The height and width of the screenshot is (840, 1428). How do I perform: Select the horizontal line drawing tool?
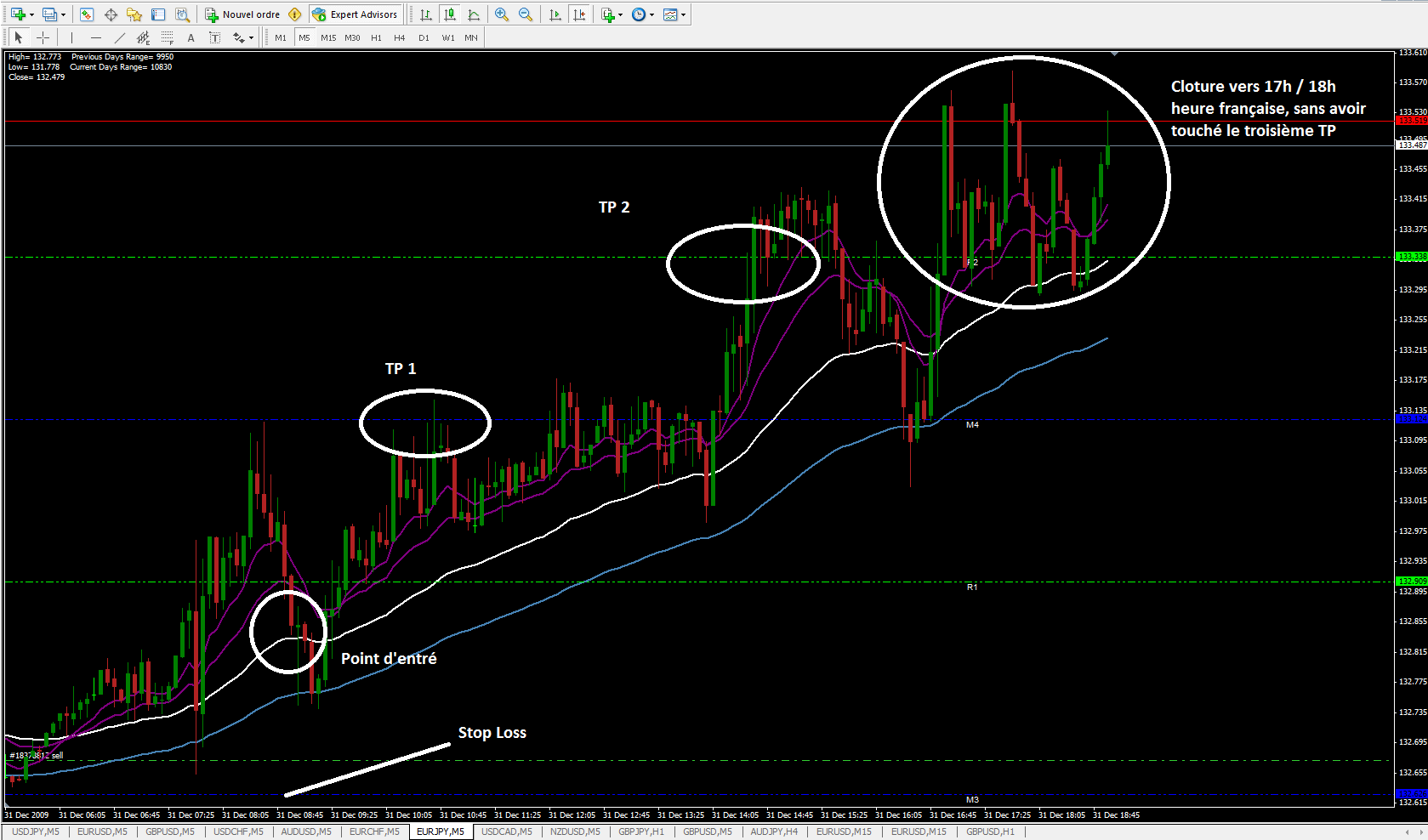[95, 37]
